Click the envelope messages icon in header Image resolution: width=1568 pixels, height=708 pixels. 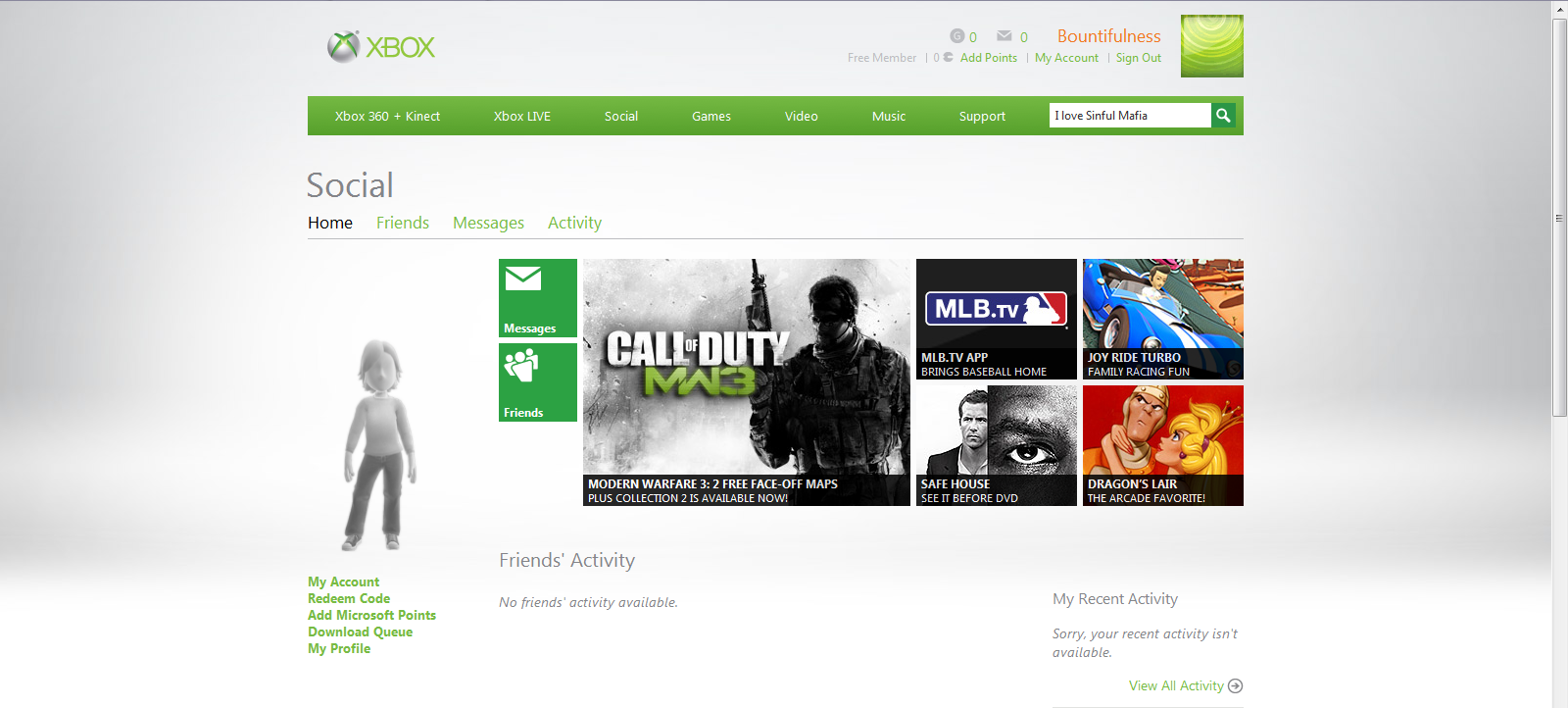[x=1004, y=36]
